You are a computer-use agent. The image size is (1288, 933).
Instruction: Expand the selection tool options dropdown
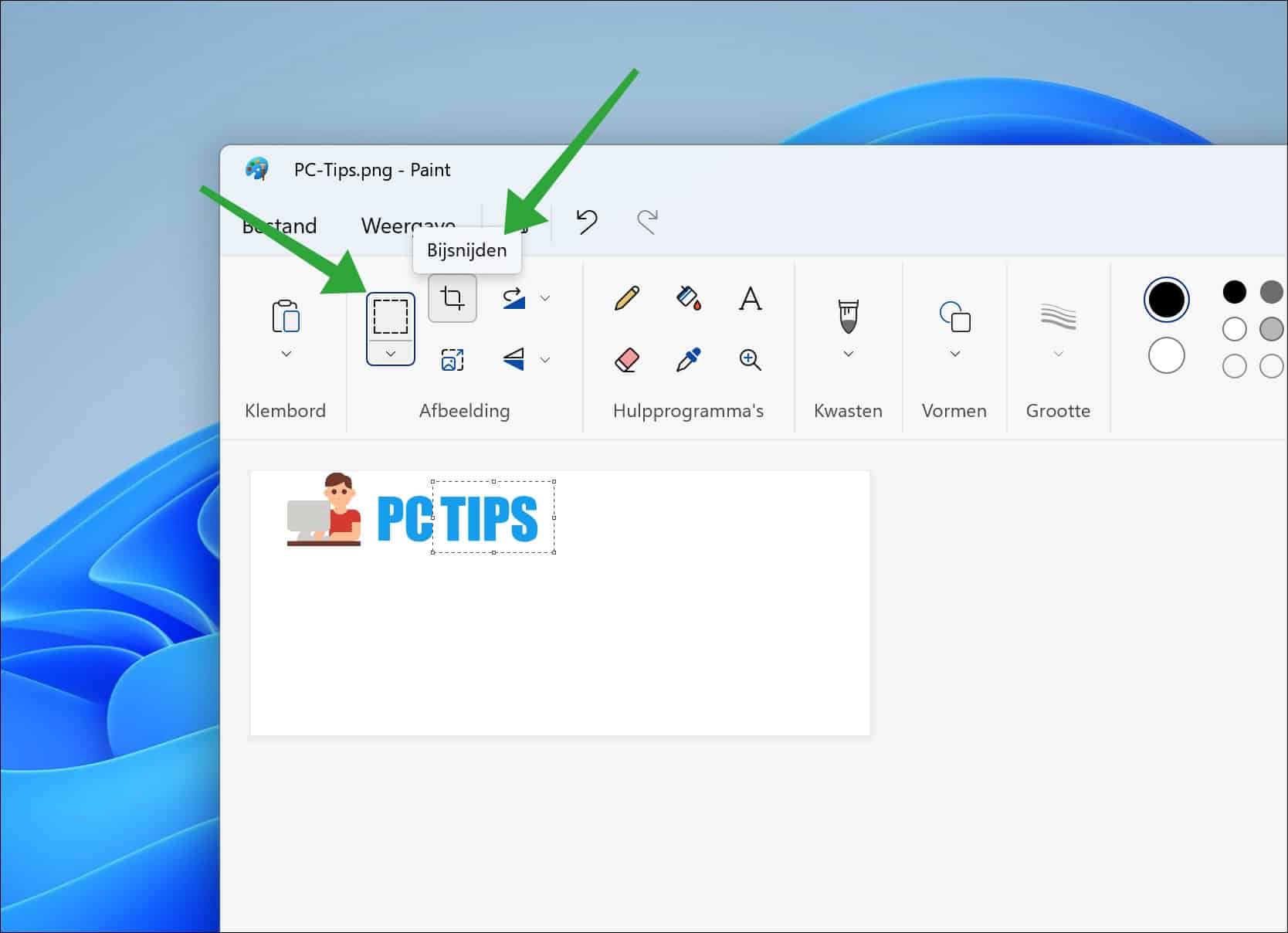coord(390,354)
